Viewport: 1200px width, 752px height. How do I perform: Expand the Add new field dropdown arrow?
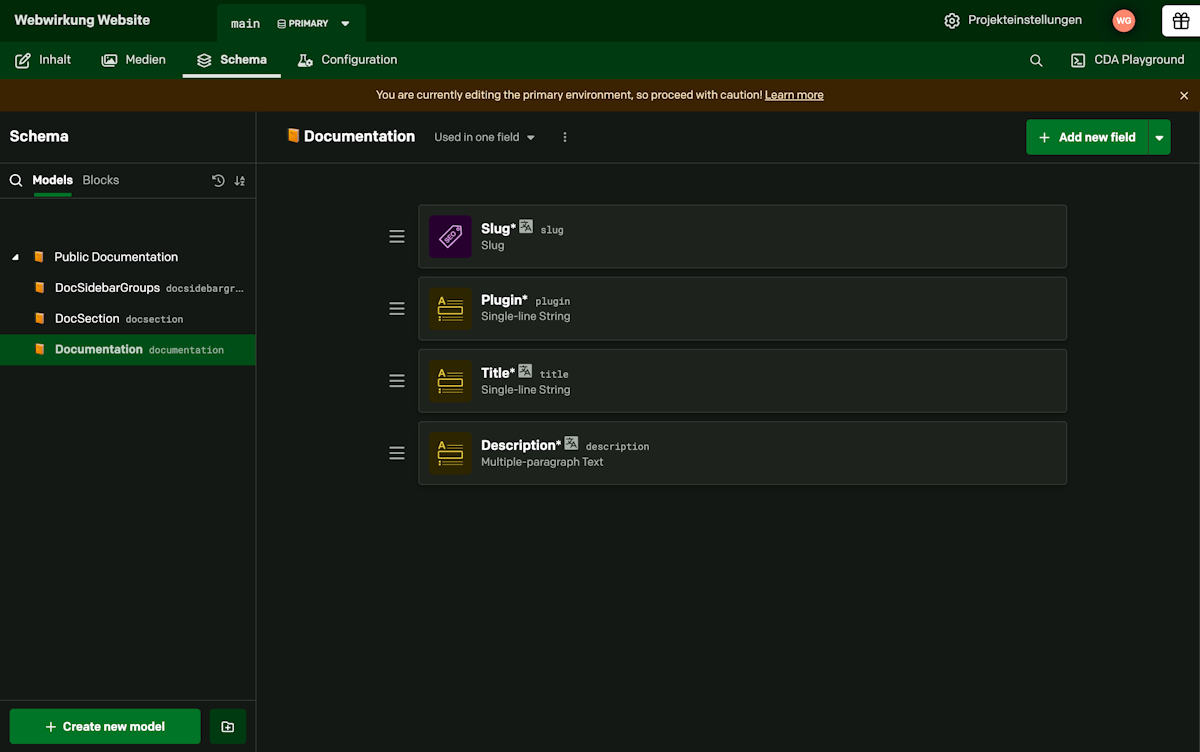pos(1160,137)
